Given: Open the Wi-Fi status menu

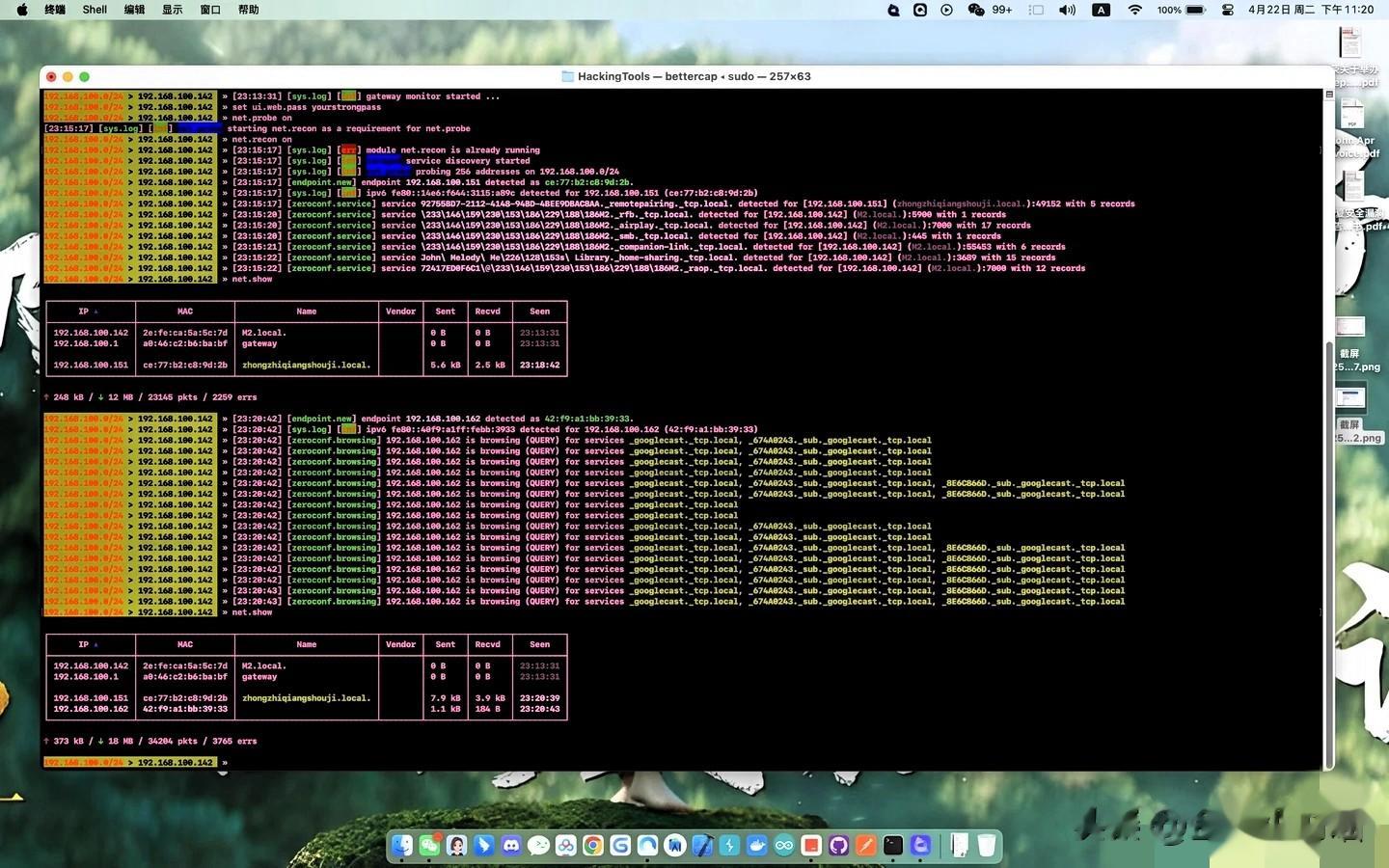Looking at the screenshot, I should [x=1135, y=10].
